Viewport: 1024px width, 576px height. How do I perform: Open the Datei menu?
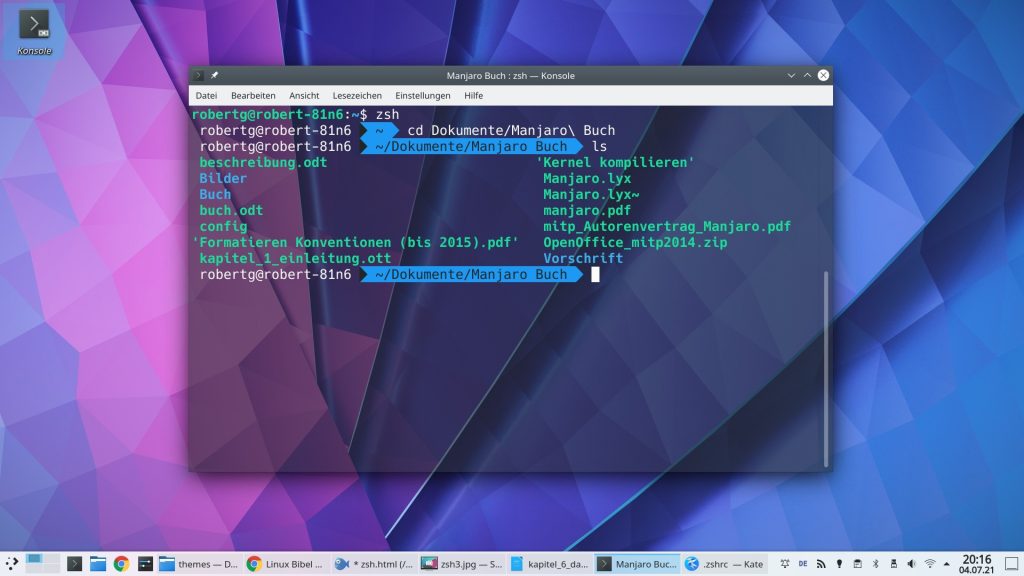(206, 95)
